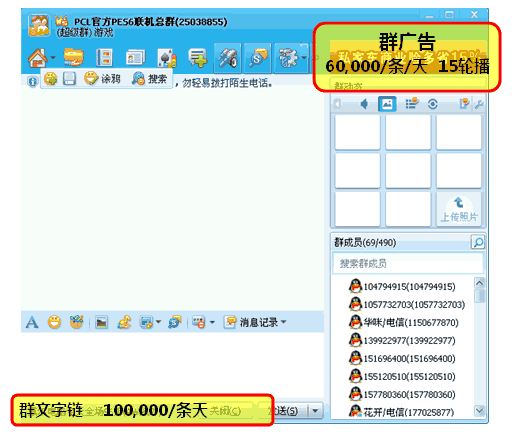Switch to the photo album tab icon

[387, 104]
